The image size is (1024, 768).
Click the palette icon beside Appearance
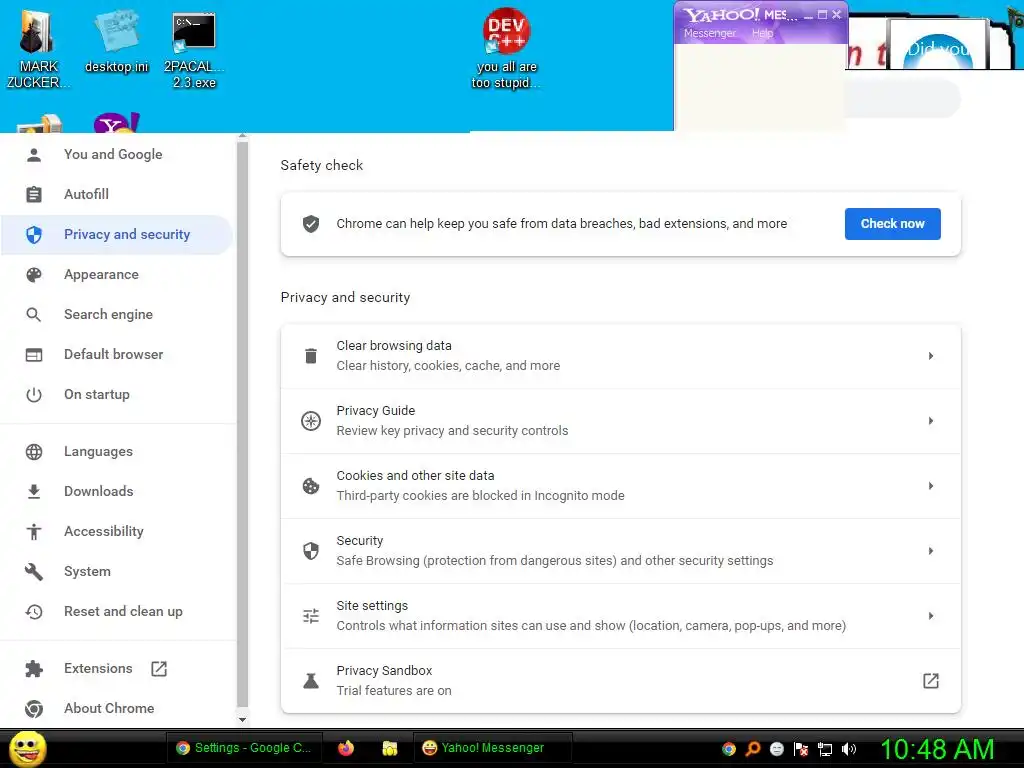click(34, 275)
